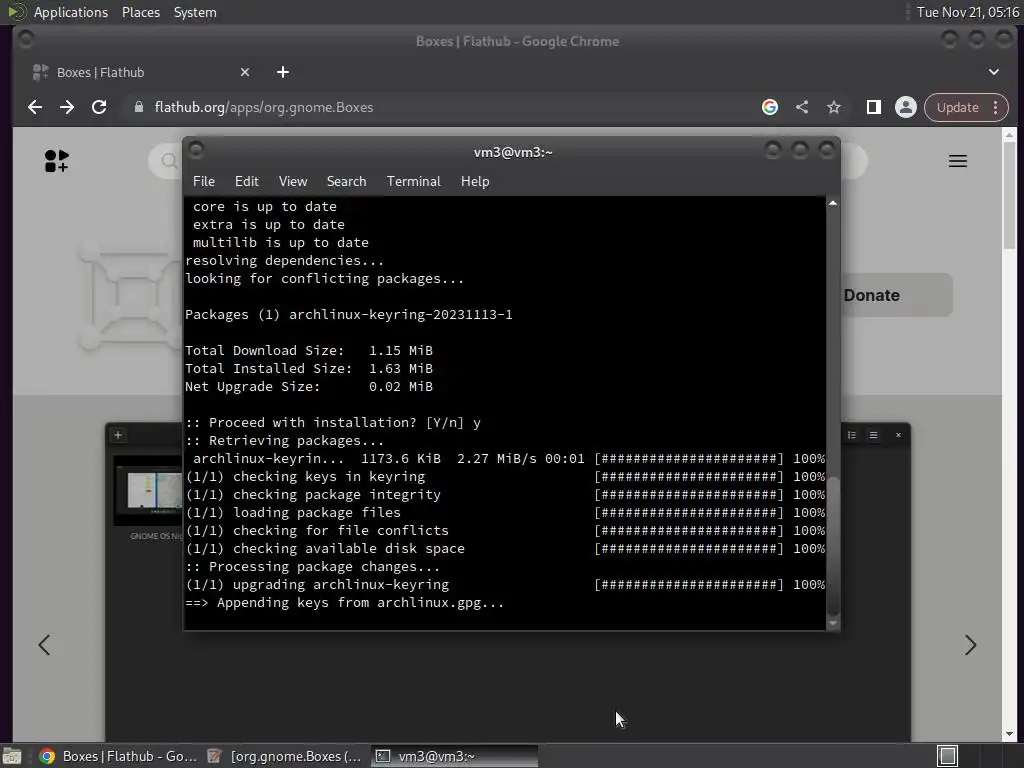Click show desktop icon in taskbar
Screen dimensions: 1024x768
12,756
